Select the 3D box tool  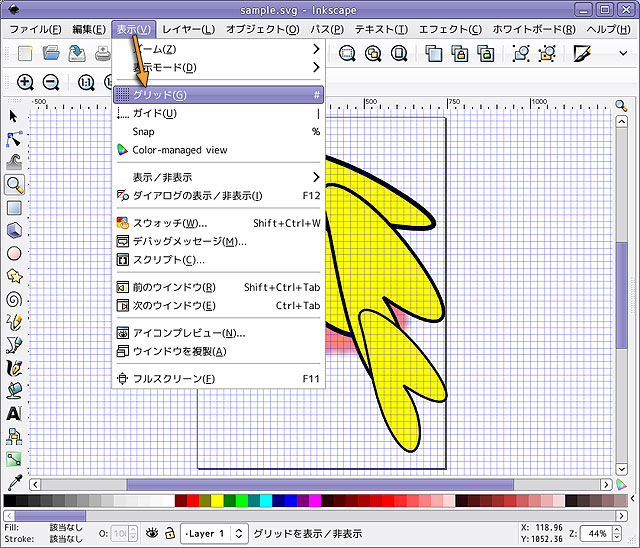(x=14, y=230)
